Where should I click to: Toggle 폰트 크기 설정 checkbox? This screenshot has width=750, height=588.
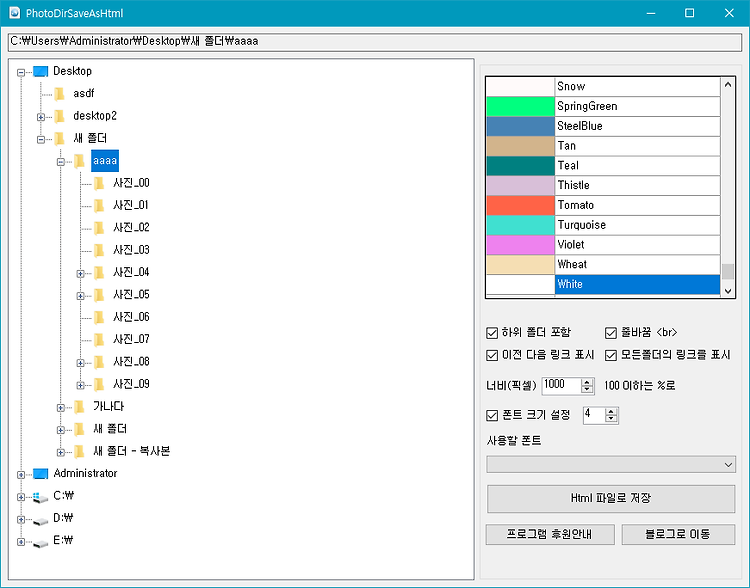[x=492, y=415]
